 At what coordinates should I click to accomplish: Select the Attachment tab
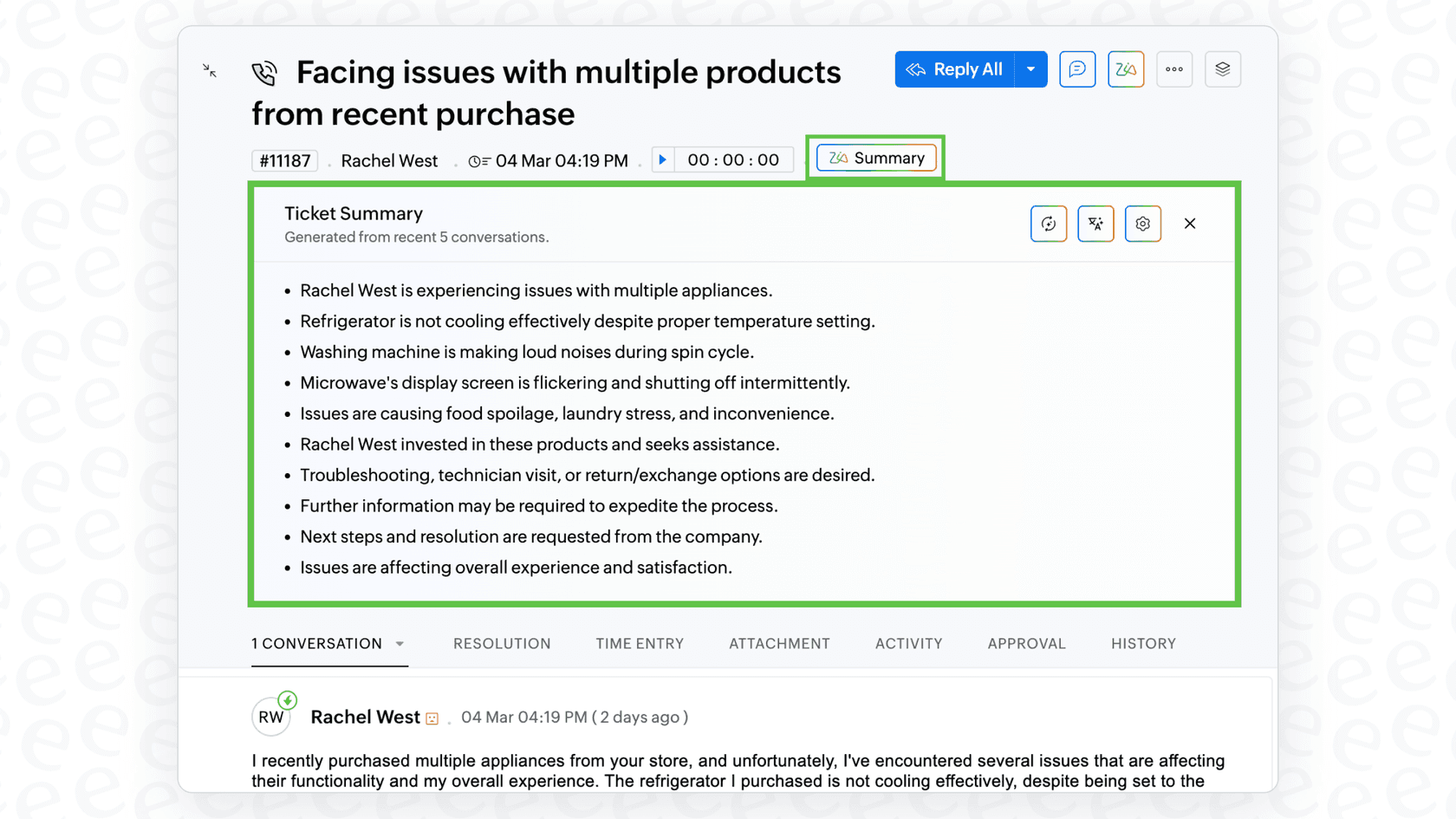coord(779,644)
